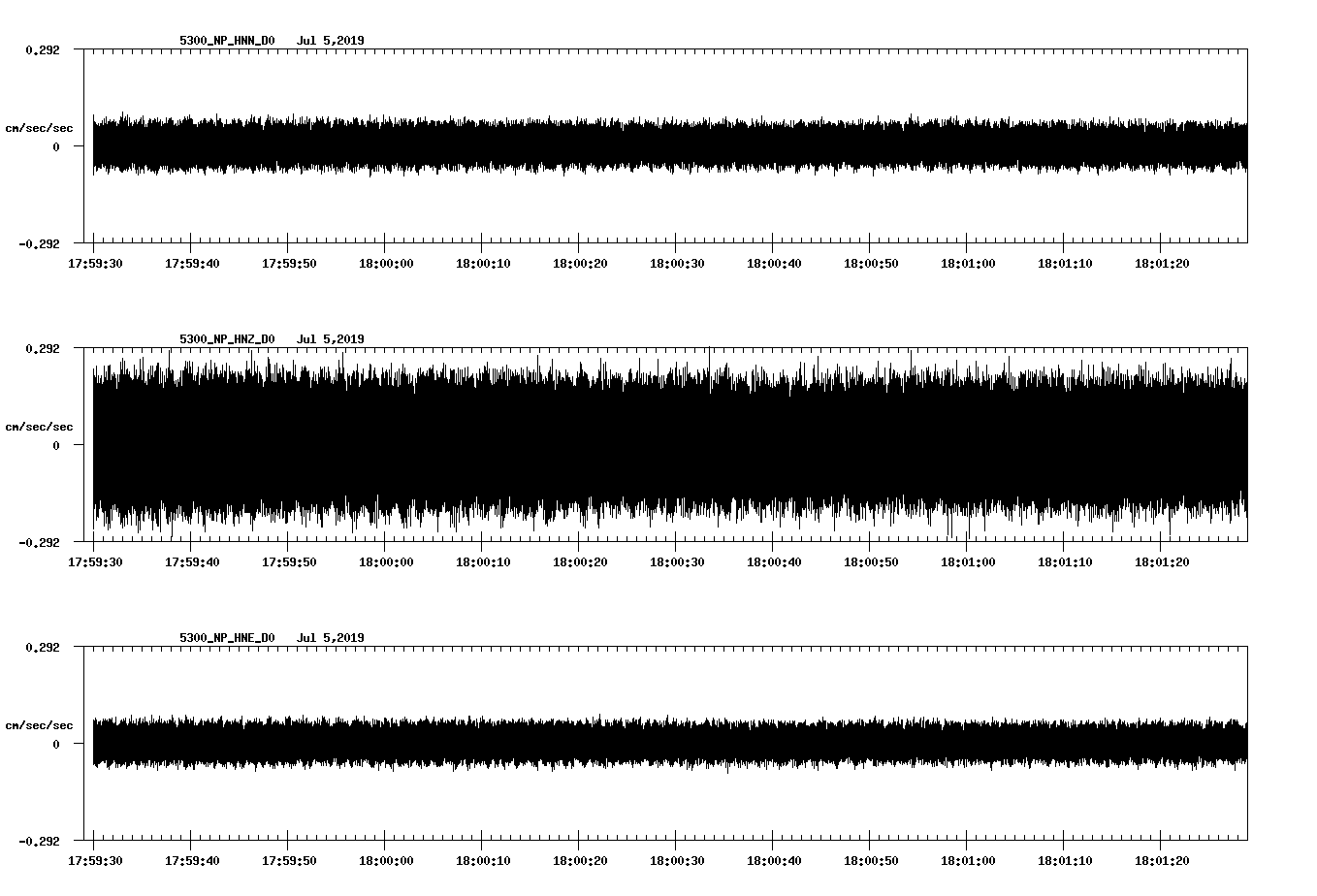Click the 17:59:40 time label on HNN axis

192,264
